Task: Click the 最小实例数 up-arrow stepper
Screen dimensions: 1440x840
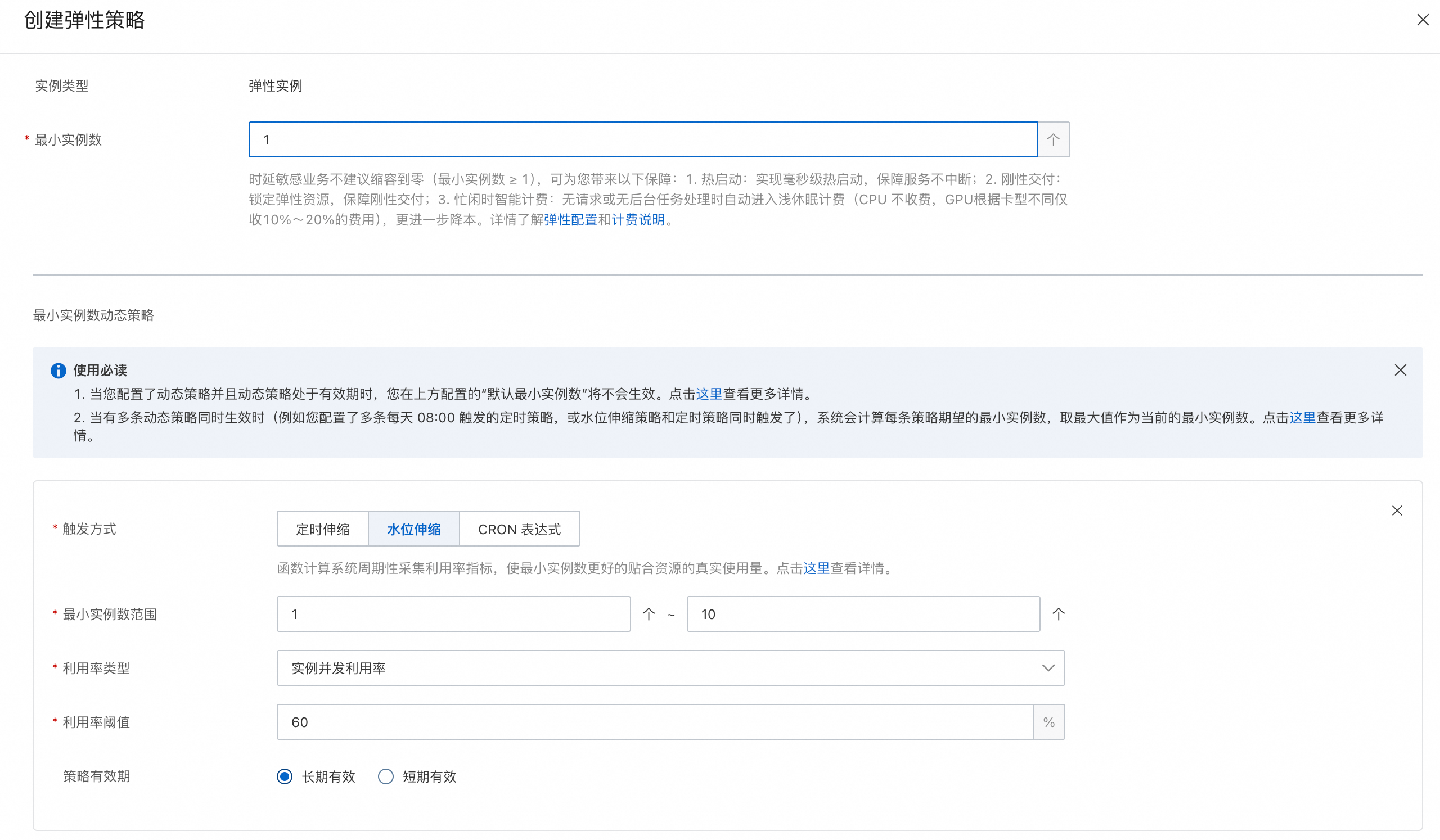Action: 1052,139
